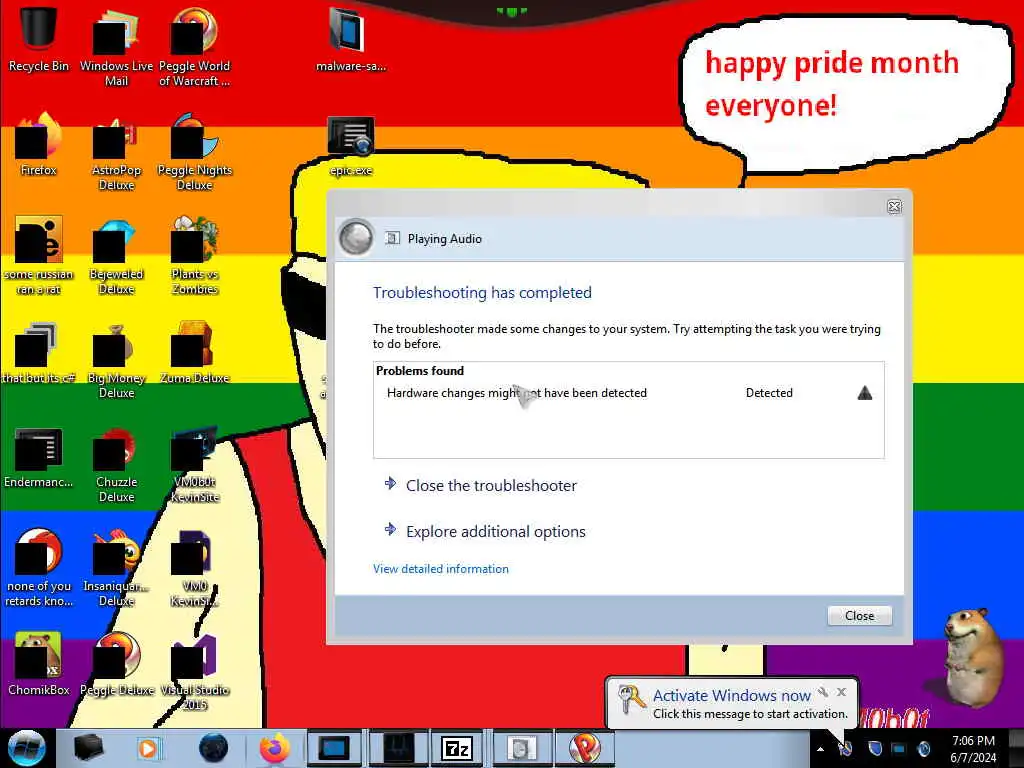Switch to the troubleshooter taskbar item
The image size is (1024, 768).
point(520,748)
